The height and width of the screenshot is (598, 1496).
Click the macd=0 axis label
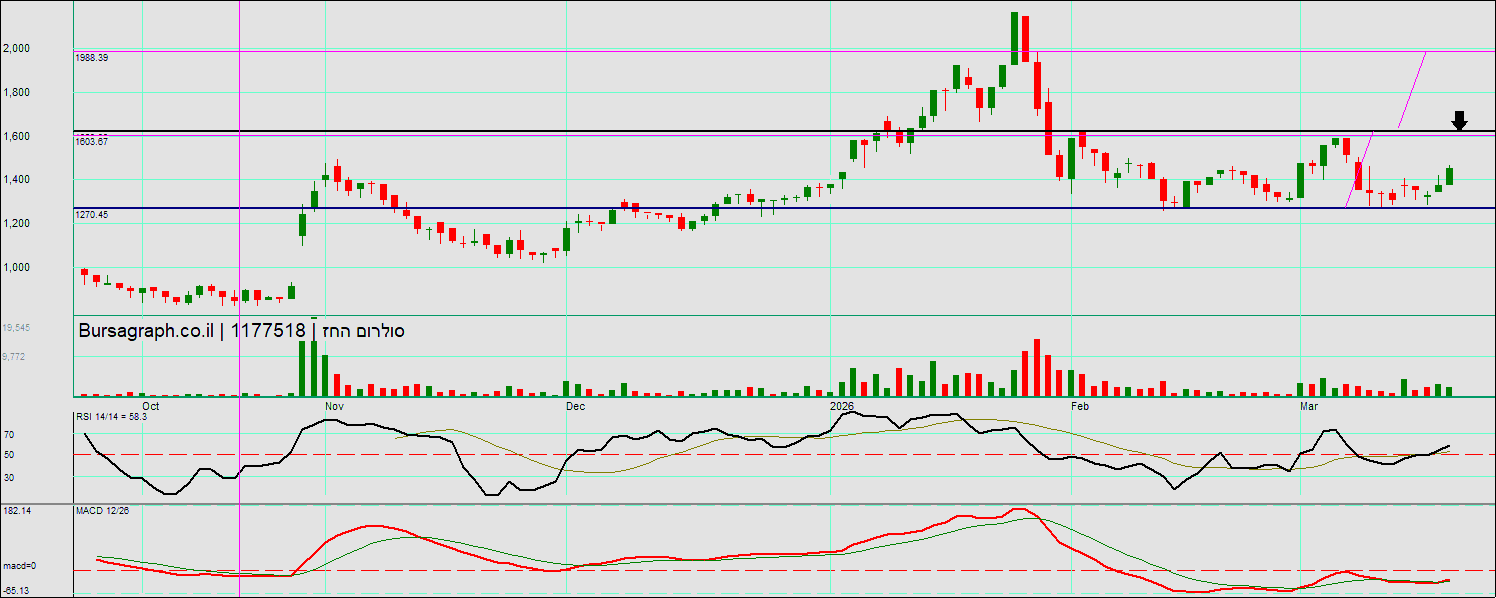point(19,566)
